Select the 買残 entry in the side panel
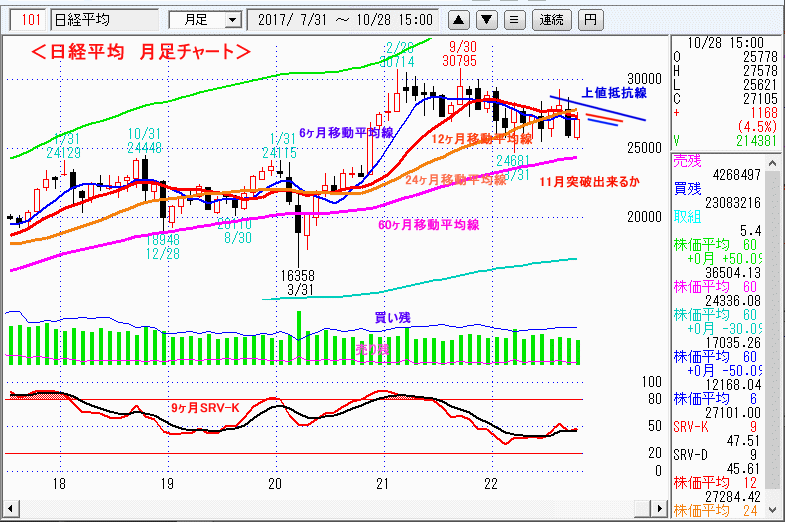This screenshot has width=785, height=522. point(686,188)
